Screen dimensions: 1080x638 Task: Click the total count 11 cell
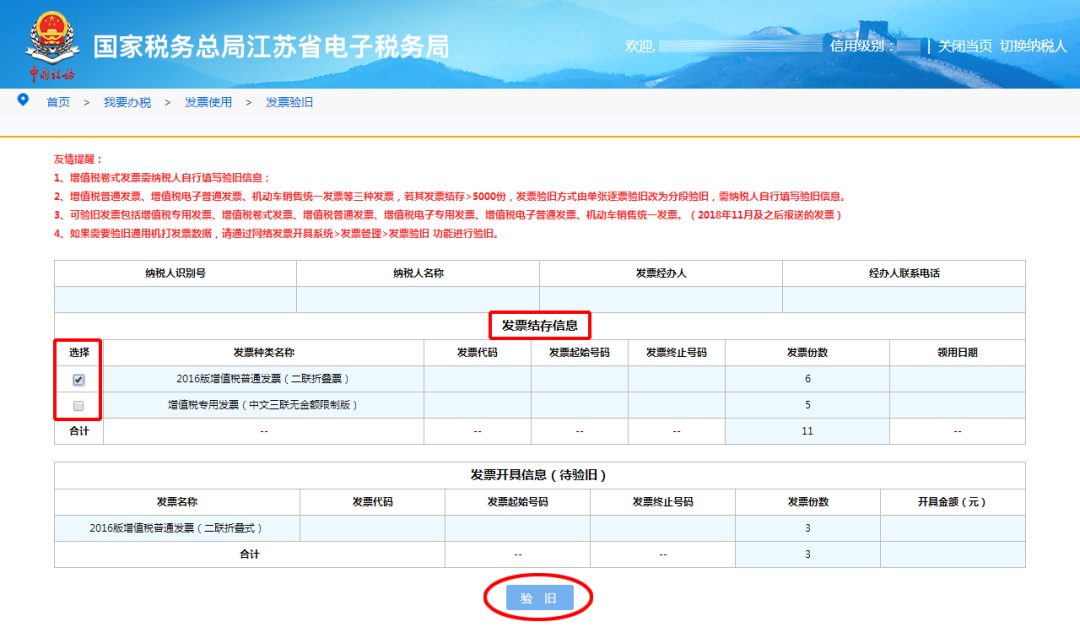pyautogui.click(x=807, y=431)
